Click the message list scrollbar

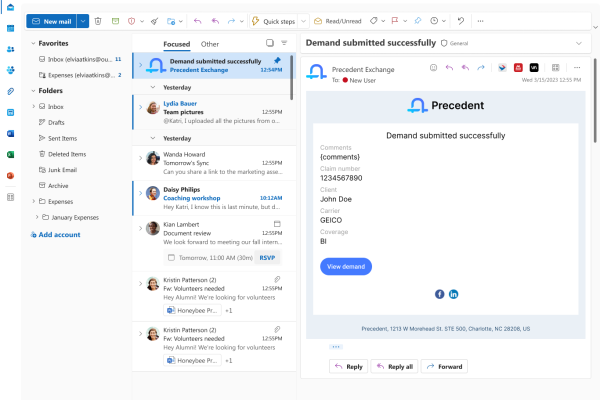click(x=292, y=77)
